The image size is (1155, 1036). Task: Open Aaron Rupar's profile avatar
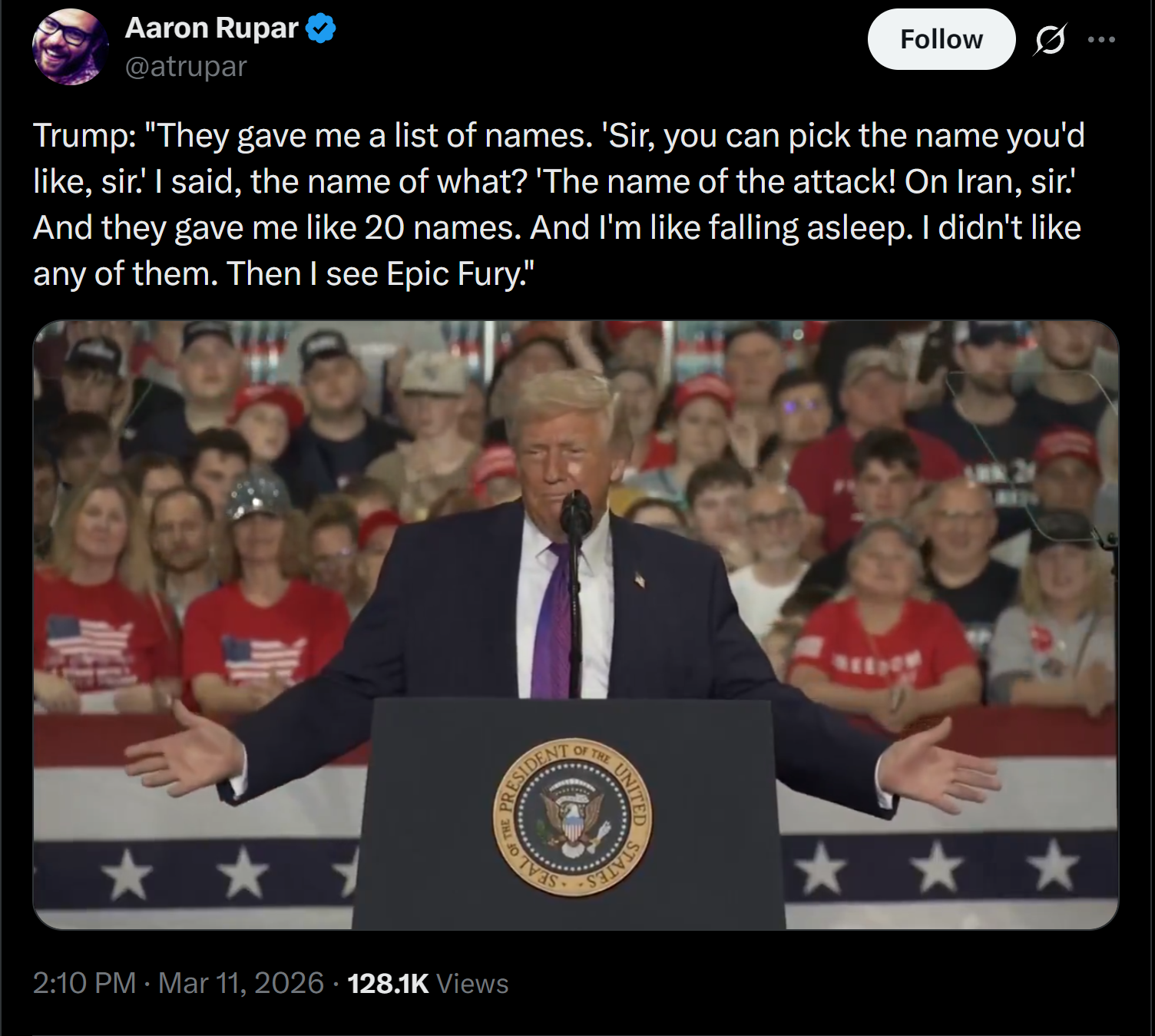click(x=71, y=46)
